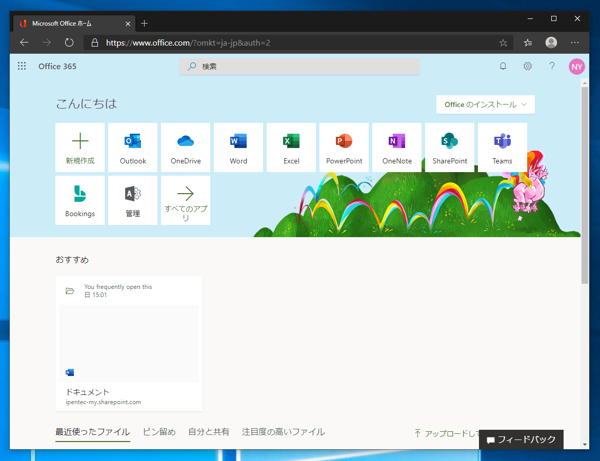The width and height of the screenshot is (600, 461).
Task: Click the アップロード link
Action: (447, 433)
